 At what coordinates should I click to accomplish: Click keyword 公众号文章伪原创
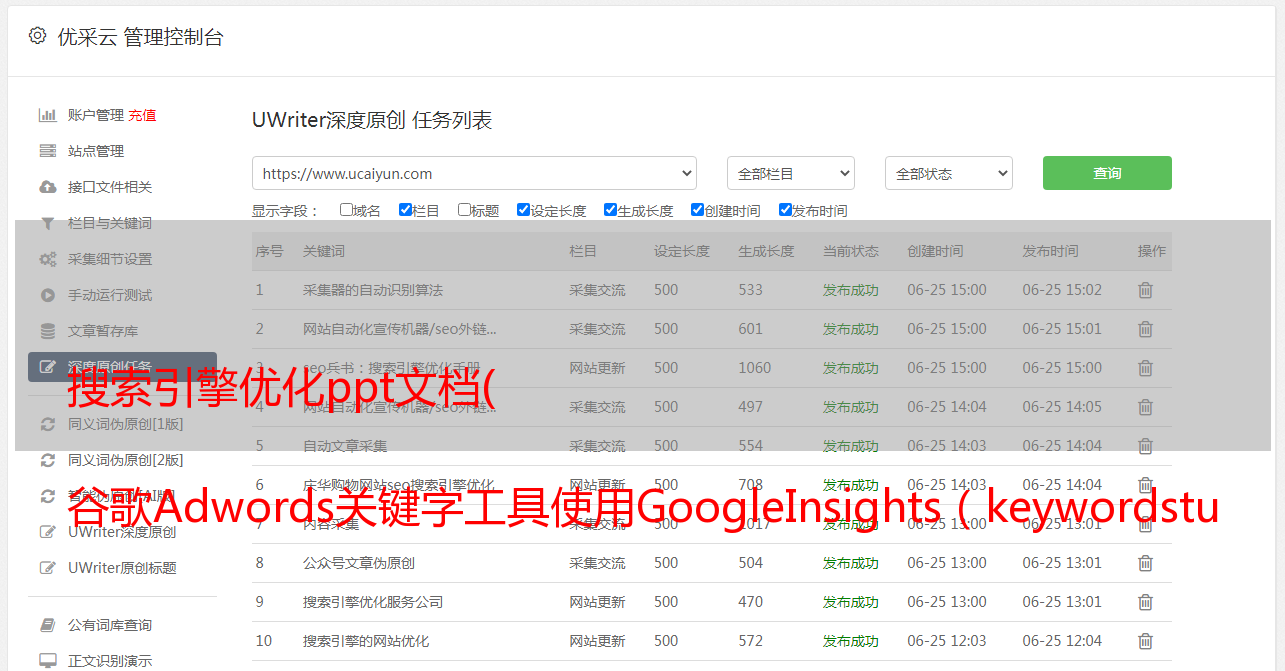pyautogui.click(x=359, y=563)
